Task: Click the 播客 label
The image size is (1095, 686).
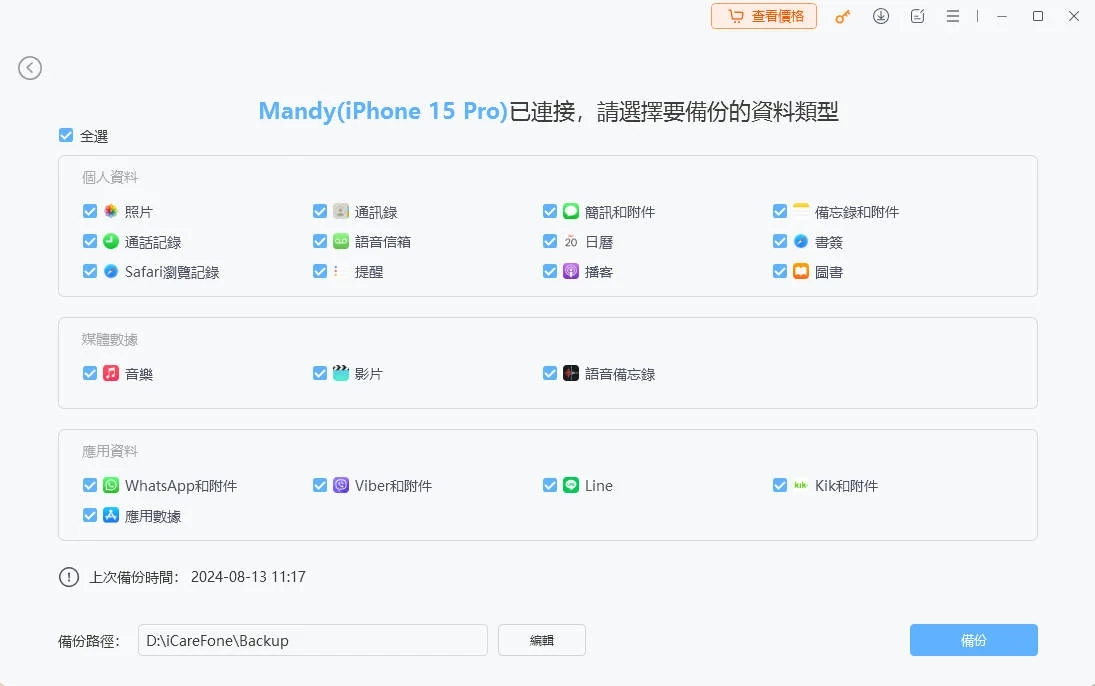Action: pyautogui.click(x=598, y=272)
